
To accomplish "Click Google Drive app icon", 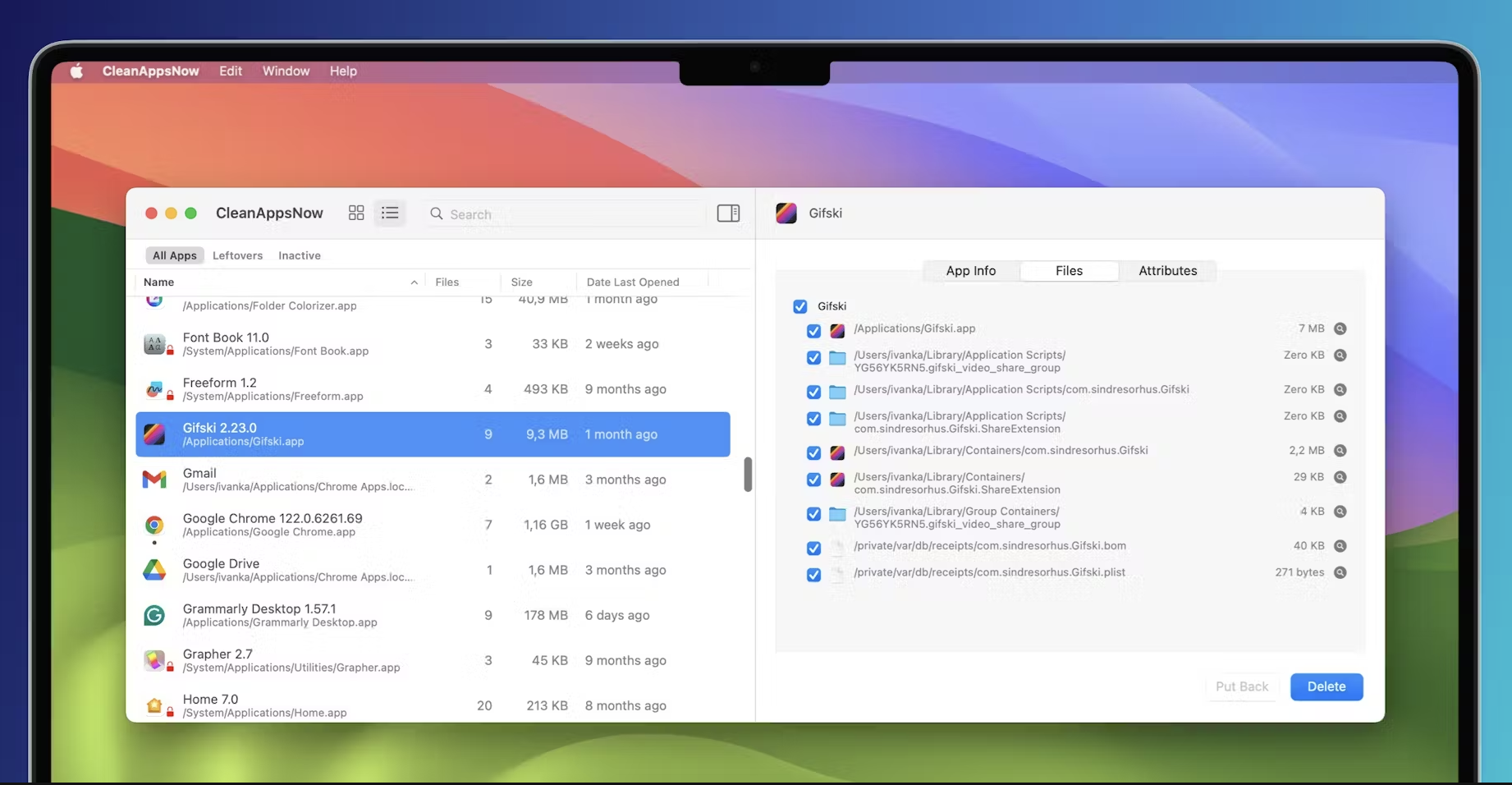I will pos(154,570).
